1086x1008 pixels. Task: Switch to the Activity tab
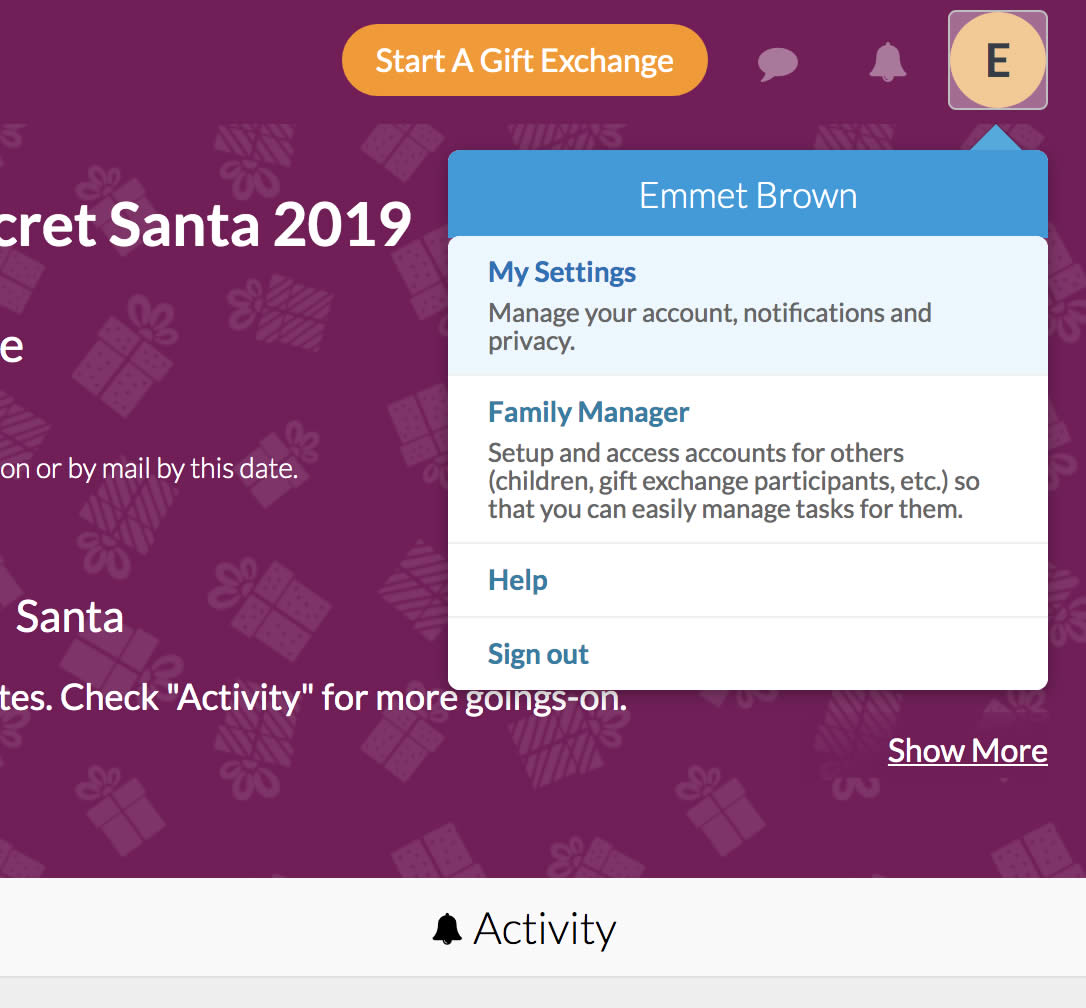point(543,929)
